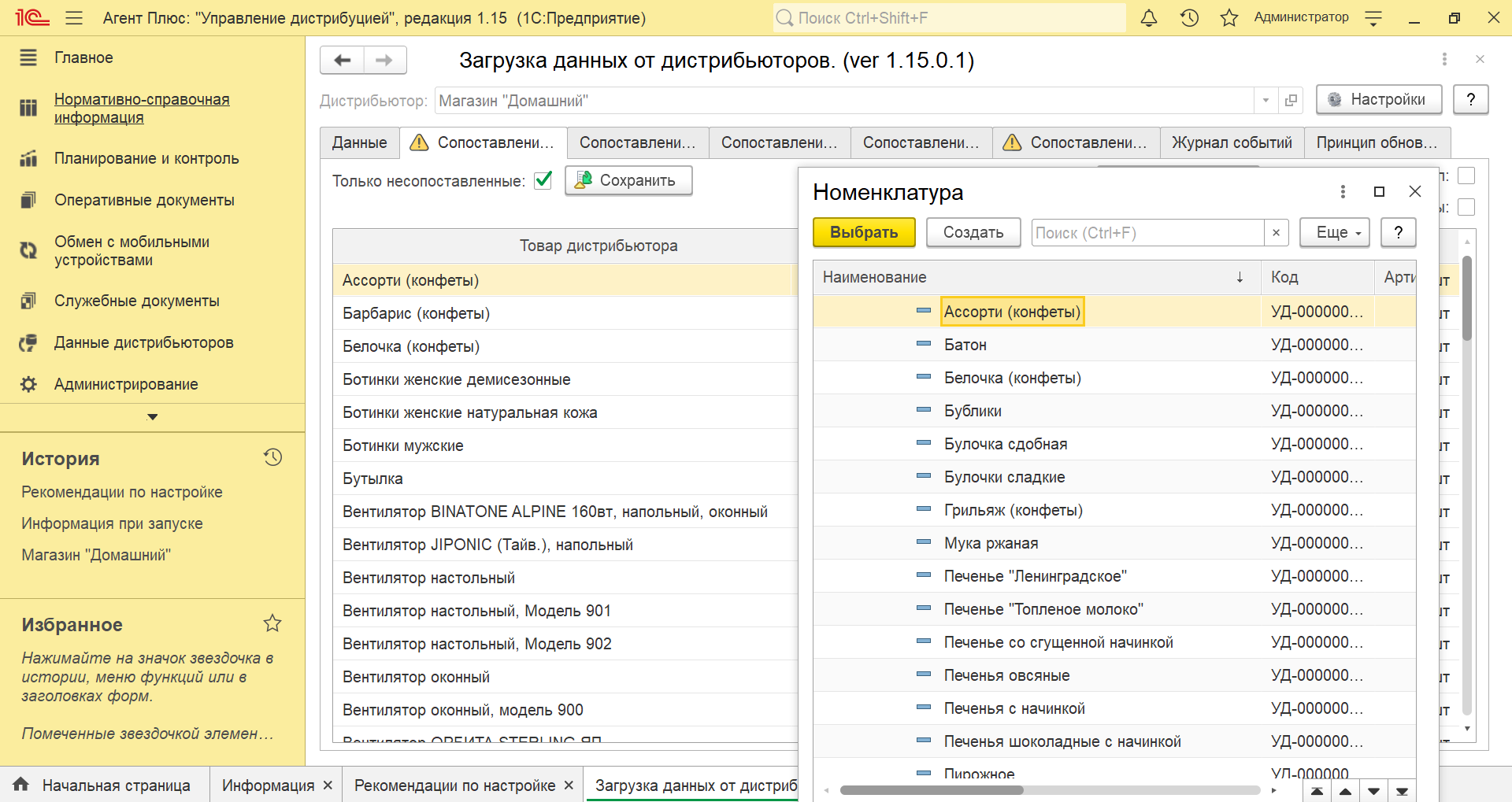Open Обмен с мобильными устройствами section

pos(132,250)
